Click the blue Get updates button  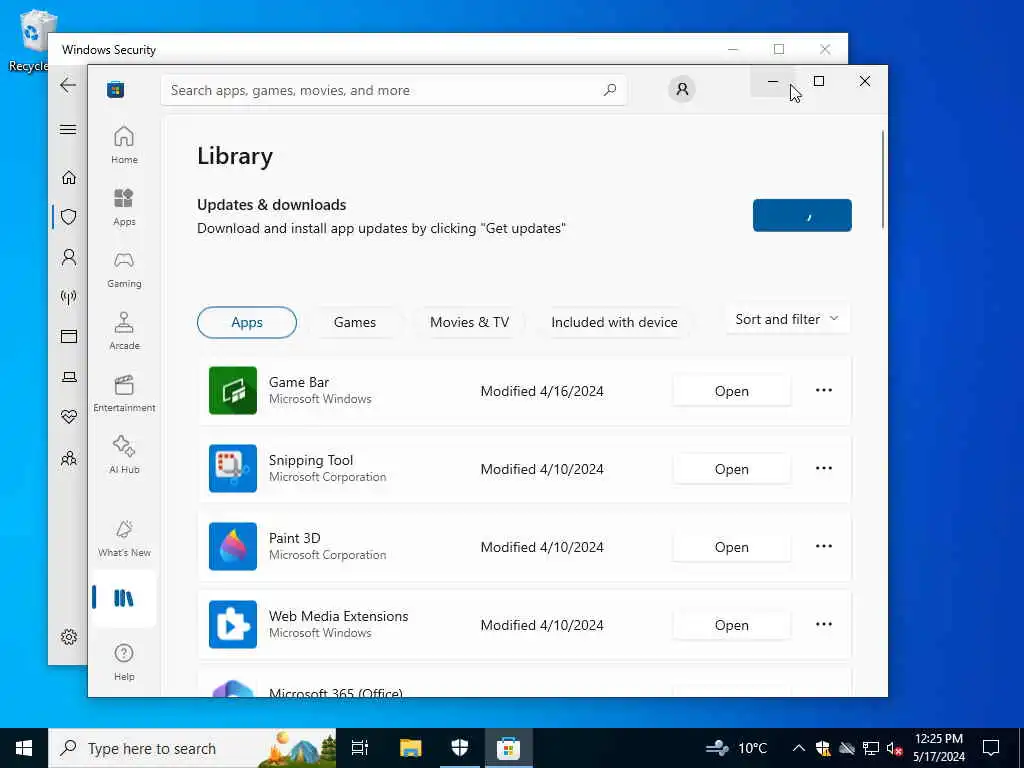pyautogui.click(x=802, y=215)
